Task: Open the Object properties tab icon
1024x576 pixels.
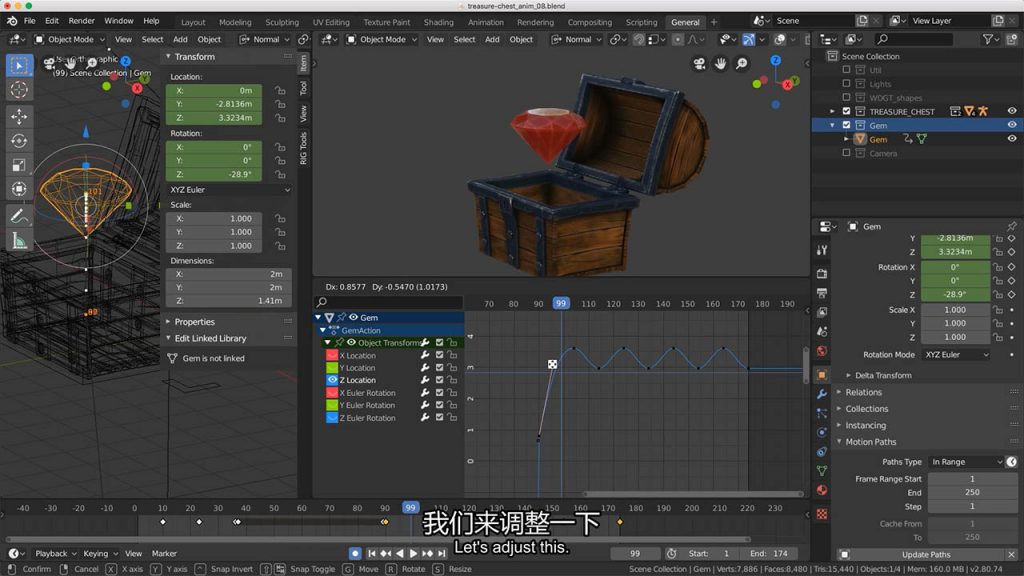Action: [x=822, y=375]
